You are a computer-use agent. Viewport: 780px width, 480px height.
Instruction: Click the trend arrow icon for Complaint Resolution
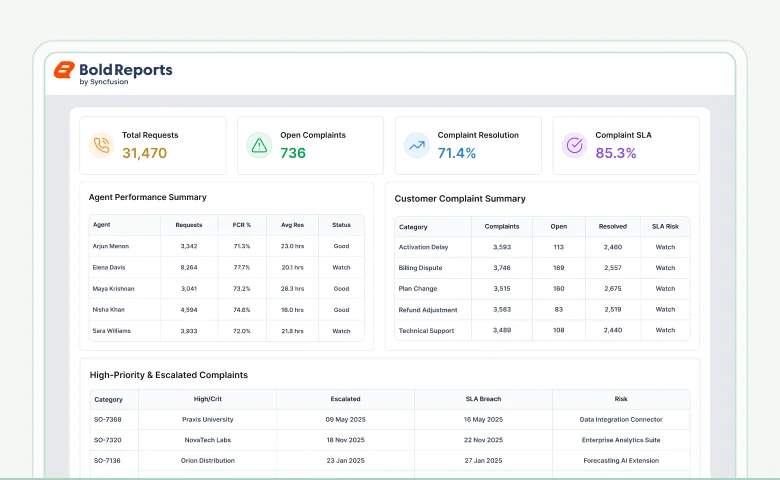point(417,145)
